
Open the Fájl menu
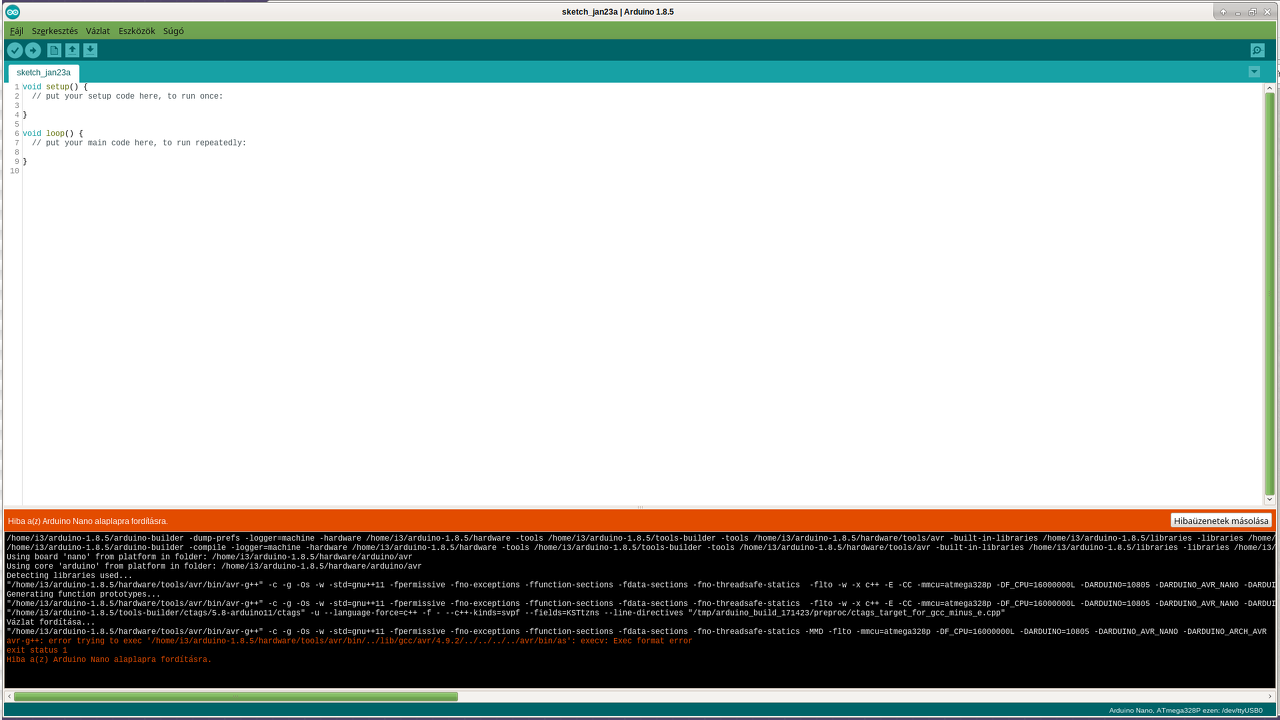pyautogui.click(x=16, y=31)
